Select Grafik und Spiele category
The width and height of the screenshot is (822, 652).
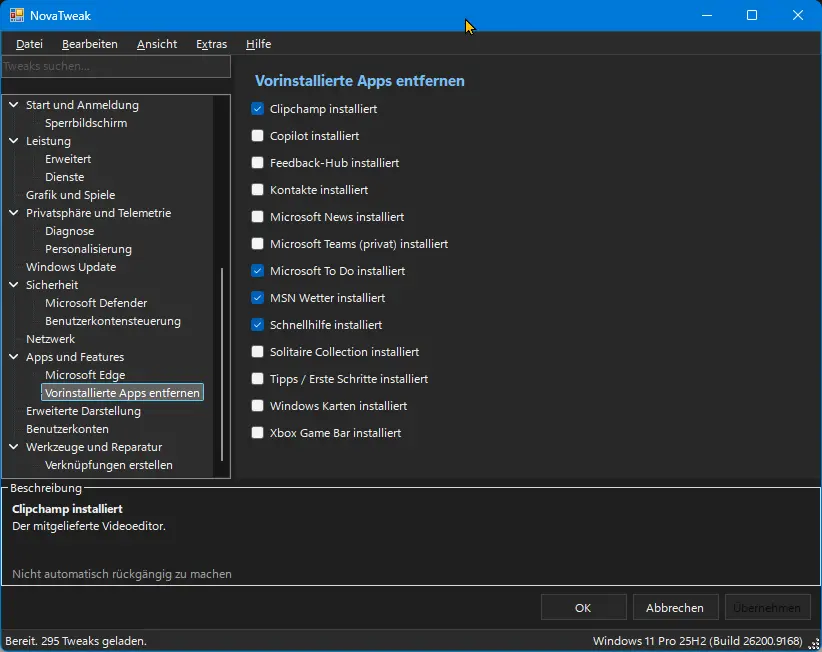tap(71, 195)
